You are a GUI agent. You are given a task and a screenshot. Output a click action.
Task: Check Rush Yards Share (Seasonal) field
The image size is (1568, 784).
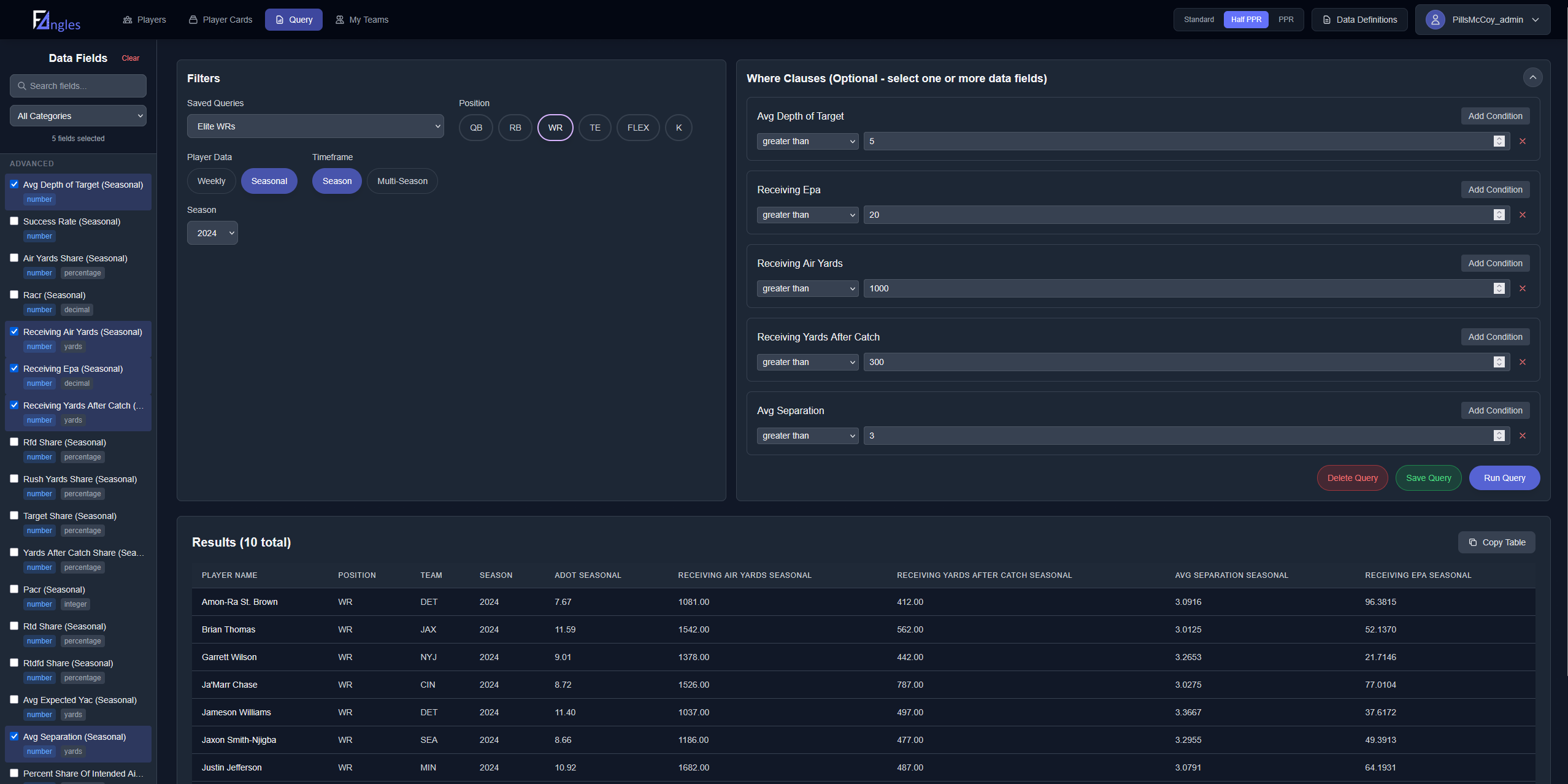click(x=14, y=478)
